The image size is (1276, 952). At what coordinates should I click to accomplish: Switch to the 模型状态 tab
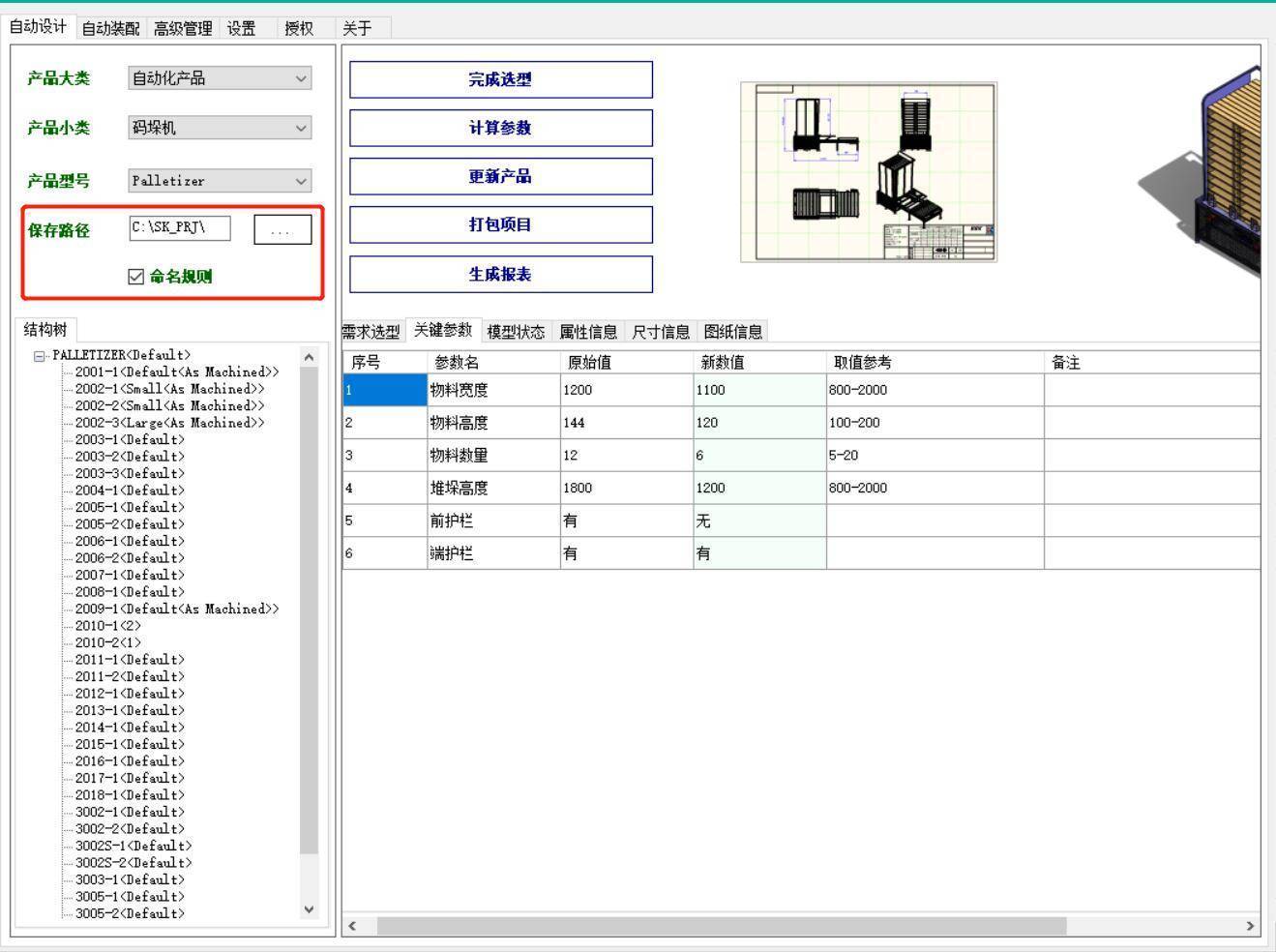[516, 332]
